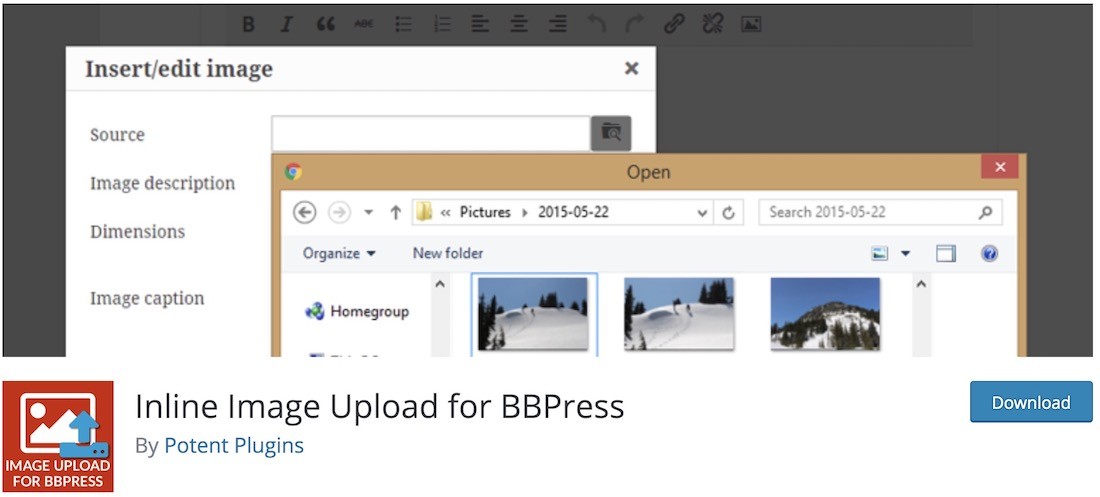The image size is (1100, 497).
Task: Insert a link from the editor toolbar
Action: pos(673,25)
